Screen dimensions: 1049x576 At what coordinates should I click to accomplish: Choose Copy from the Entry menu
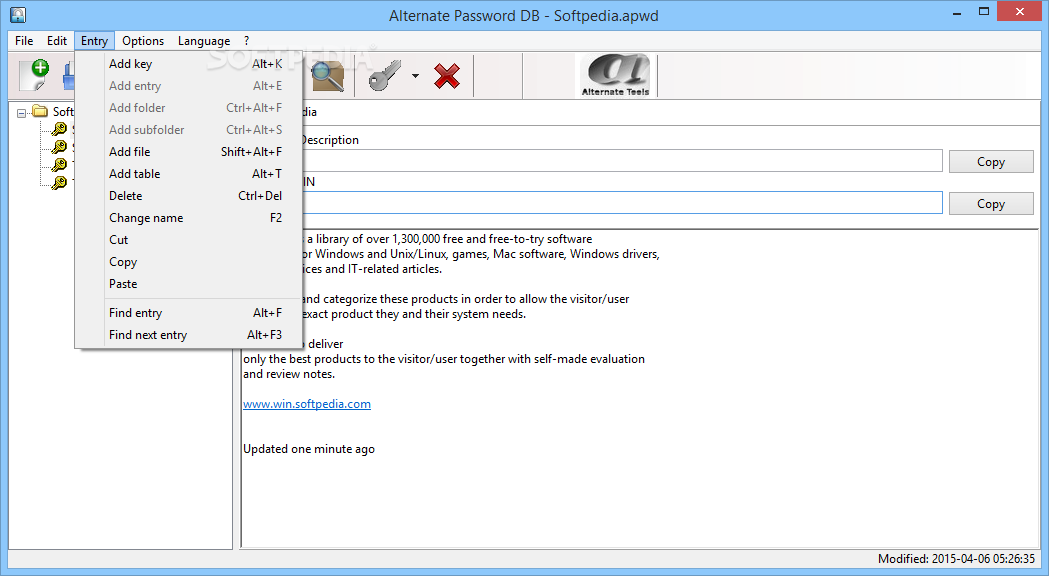pos(189,262)
